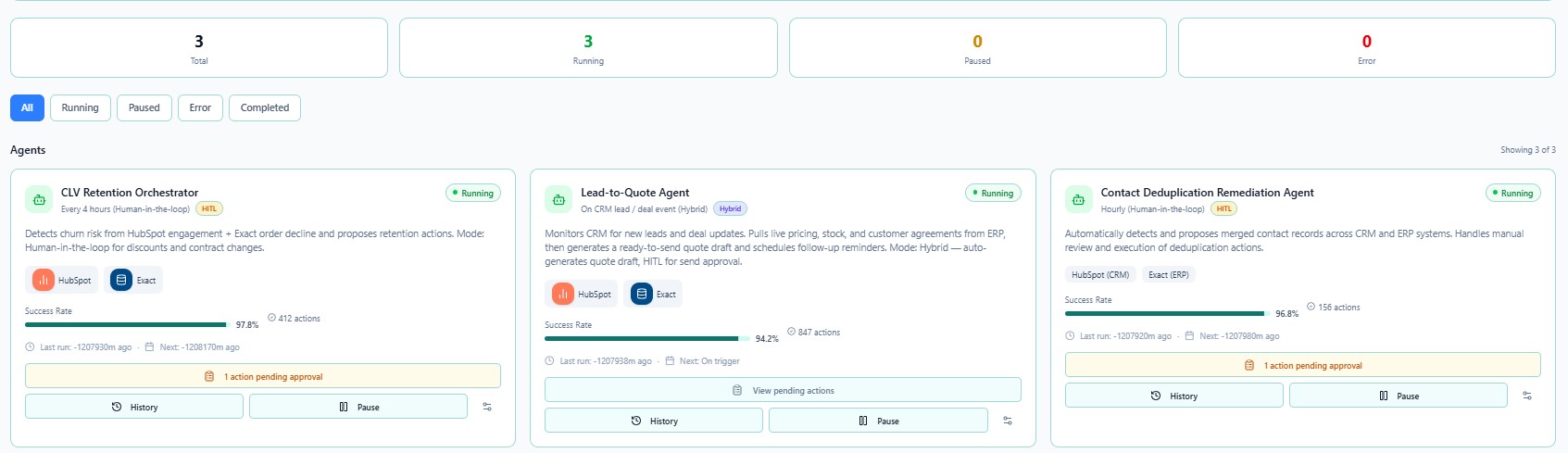Click last run clock icon in CLV Retention card
The width and height of the screenshot is (1568, 453).
[x=31, y=347]
